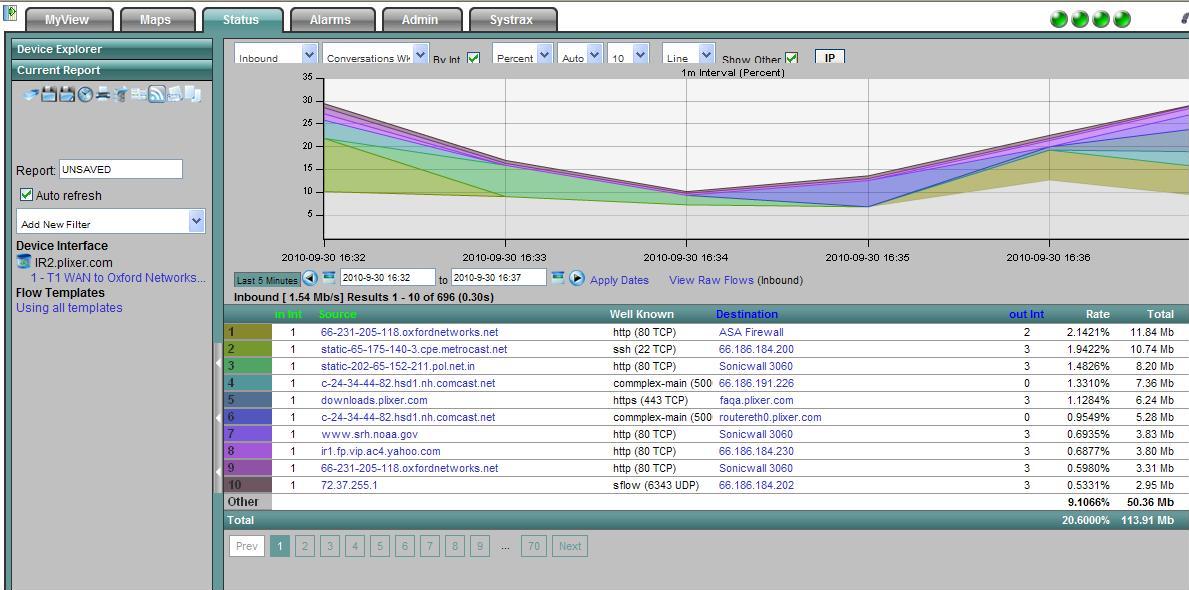Click the Last 5 Minutes button

pos(267,280)
